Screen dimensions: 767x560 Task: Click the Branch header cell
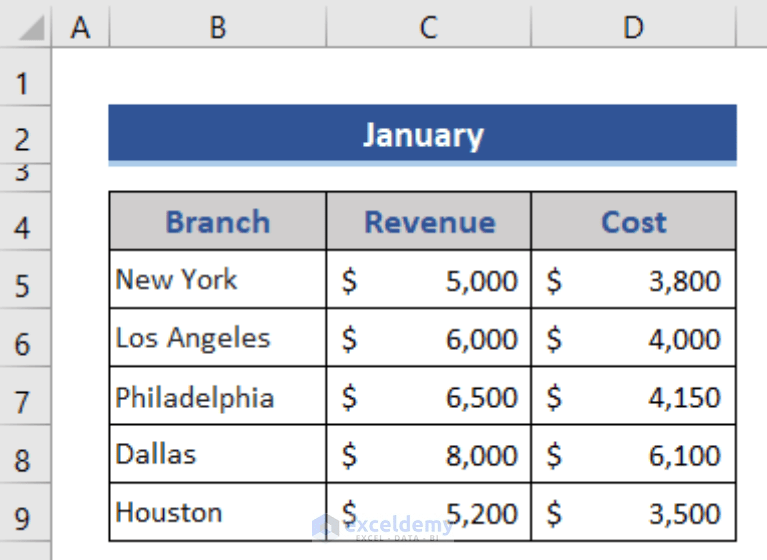point(218,221)
